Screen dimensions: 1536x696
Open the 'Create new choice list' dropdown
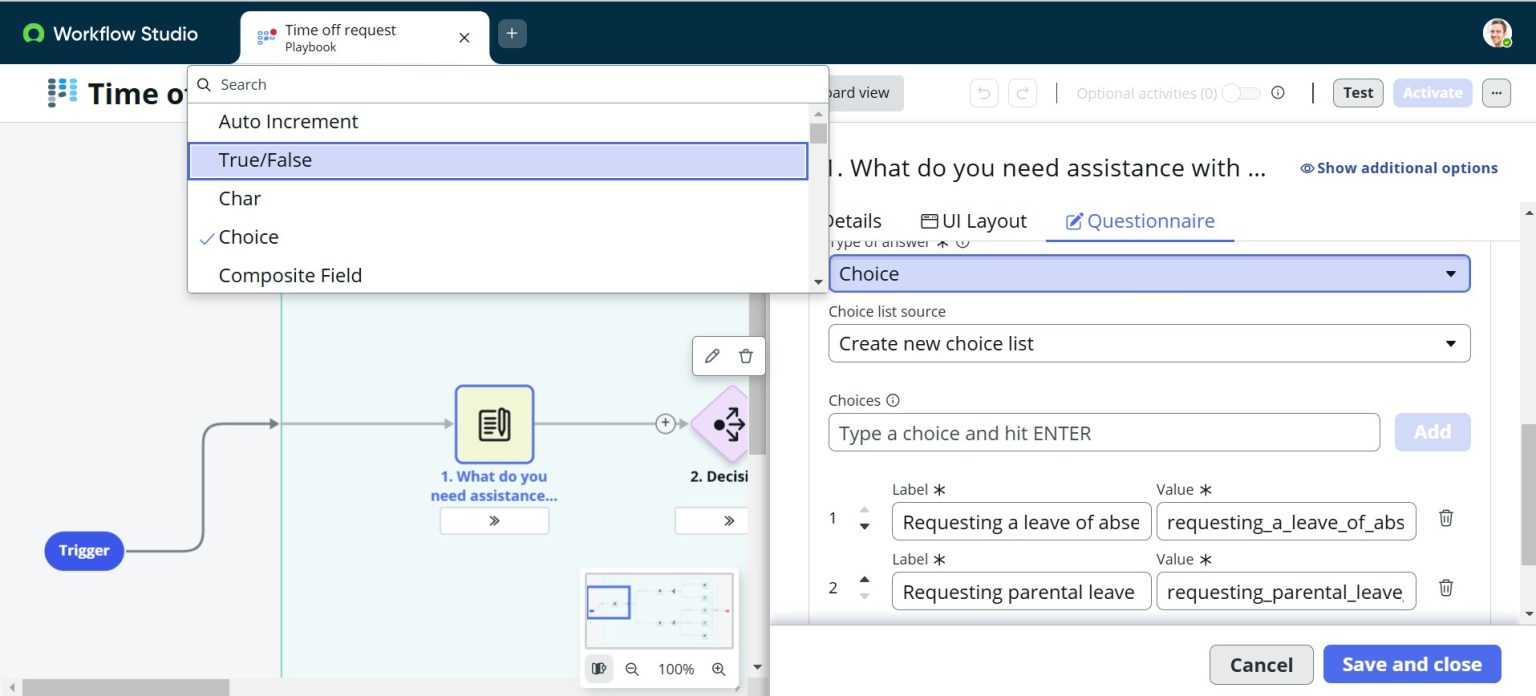(1148, 343)
